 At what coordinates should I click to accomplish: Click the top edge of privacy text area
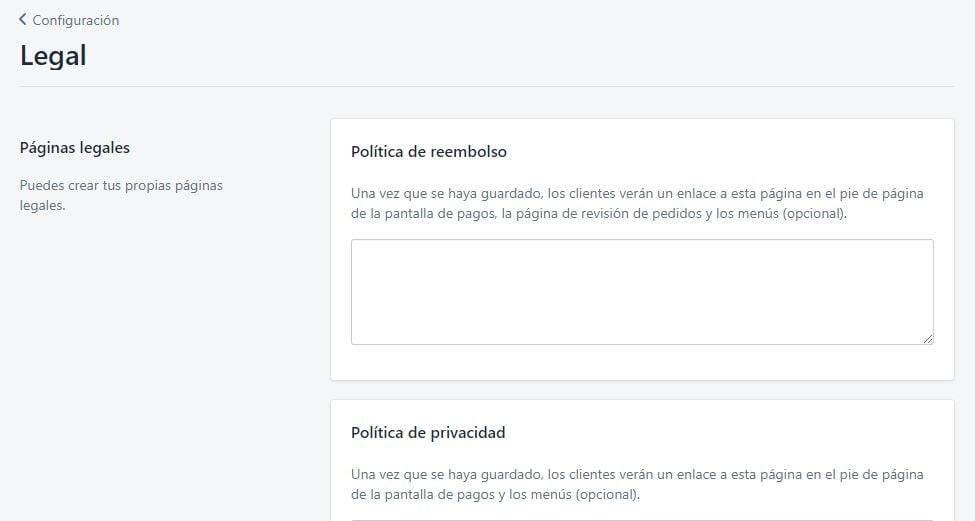tap(641, 519)
